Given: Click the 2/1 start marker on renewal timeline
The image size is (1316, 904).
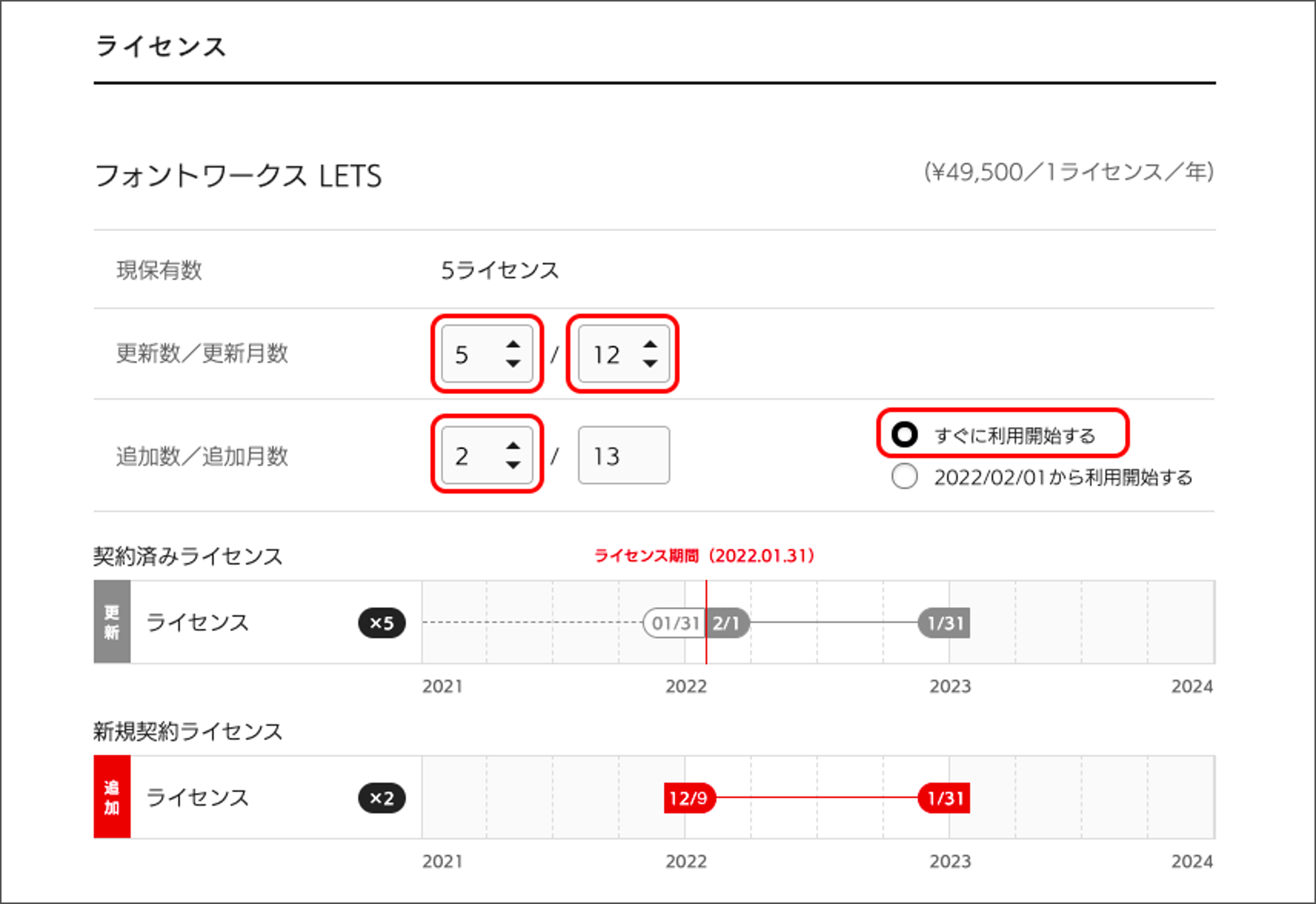Looking at the screenshot, I should pyautogui.click(x=726, y=624).
